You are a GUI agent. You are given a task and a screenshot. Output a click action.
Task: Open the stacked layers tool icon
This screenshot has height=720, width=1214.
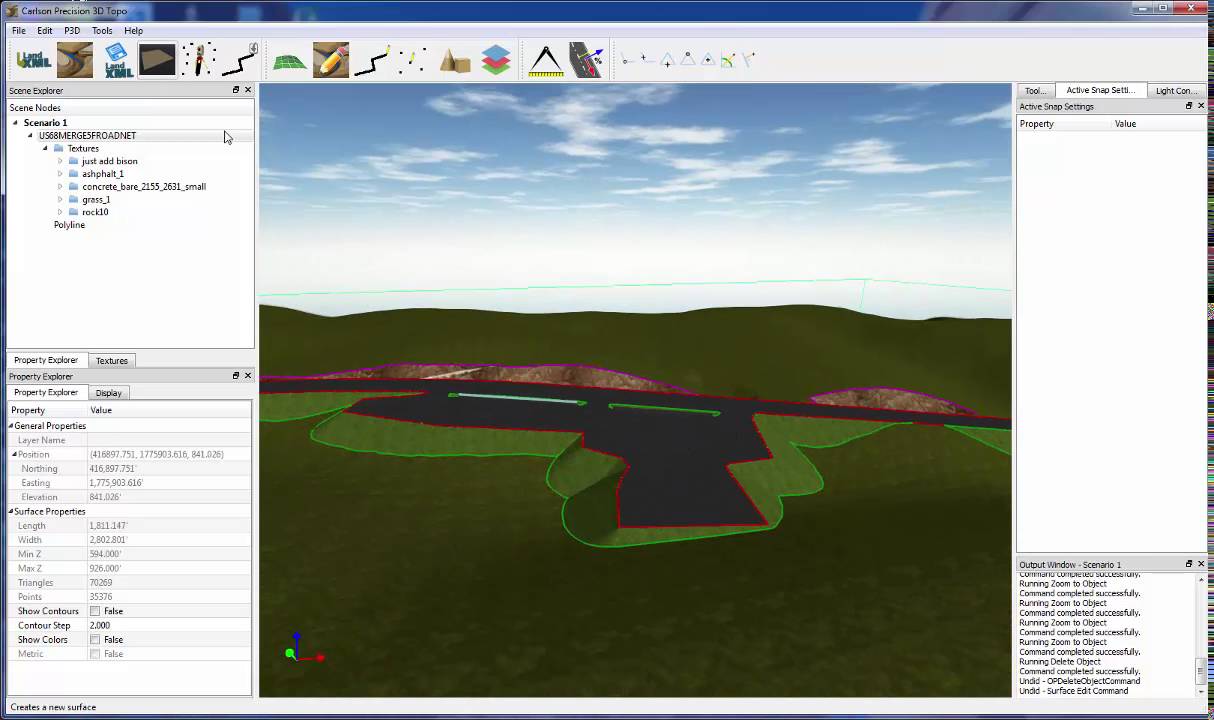pyautogui.click(x=496, y=60)
